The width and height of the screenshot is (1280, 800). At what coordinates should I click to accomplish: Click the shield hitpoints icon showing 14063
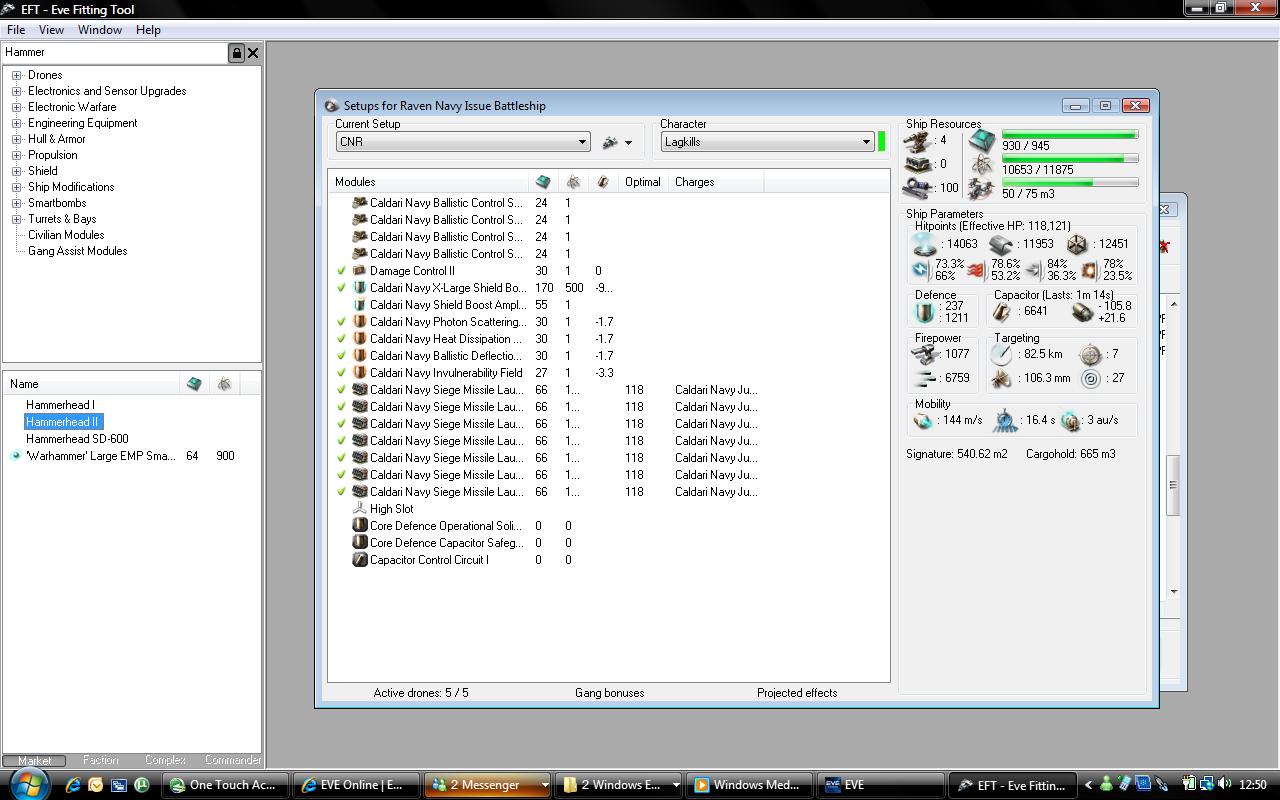[927, 244]
